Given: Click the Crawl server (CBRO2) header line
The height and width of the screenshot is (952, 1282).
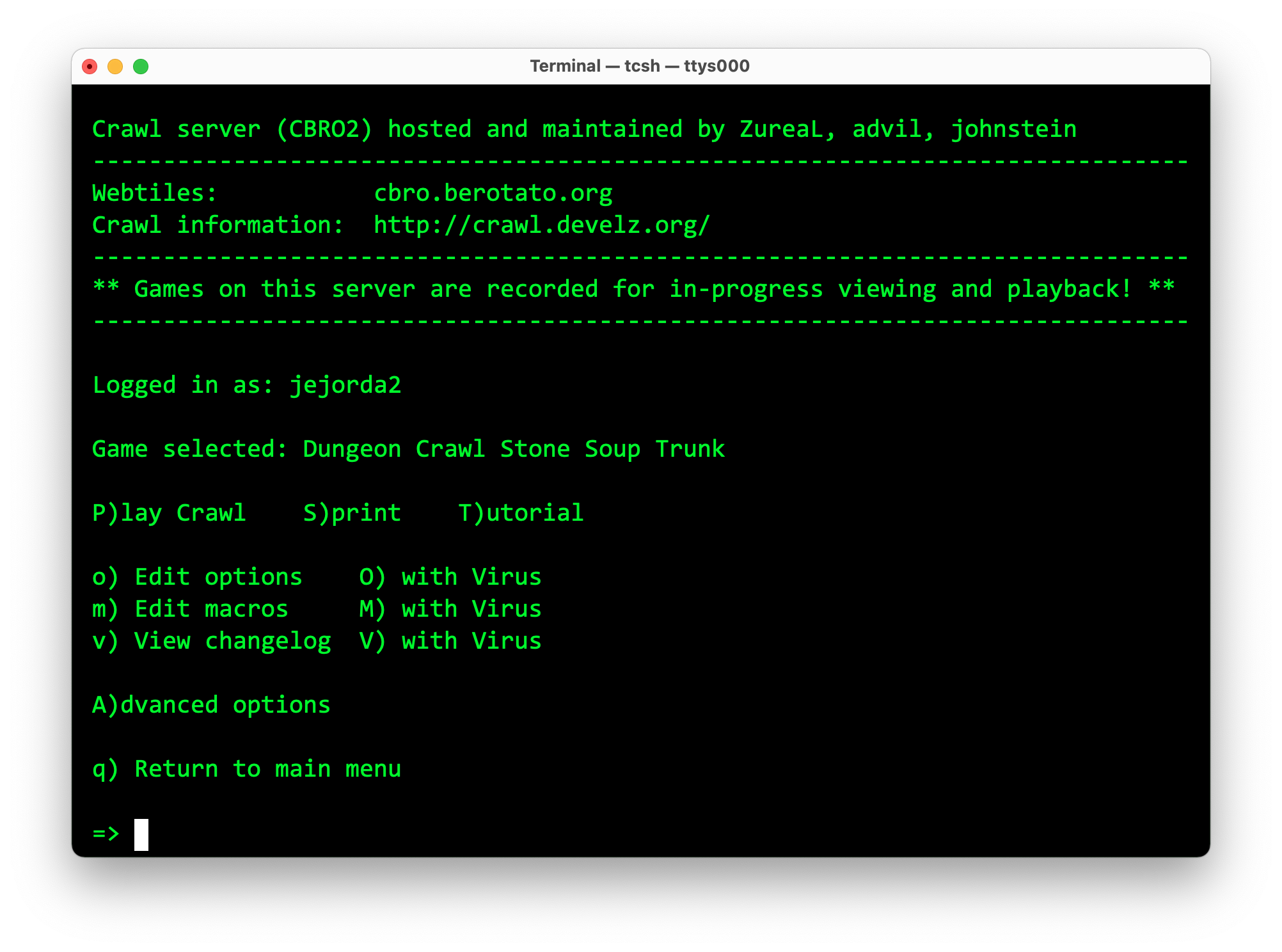Looking at the screenshot, I should [x=585, y=129].
